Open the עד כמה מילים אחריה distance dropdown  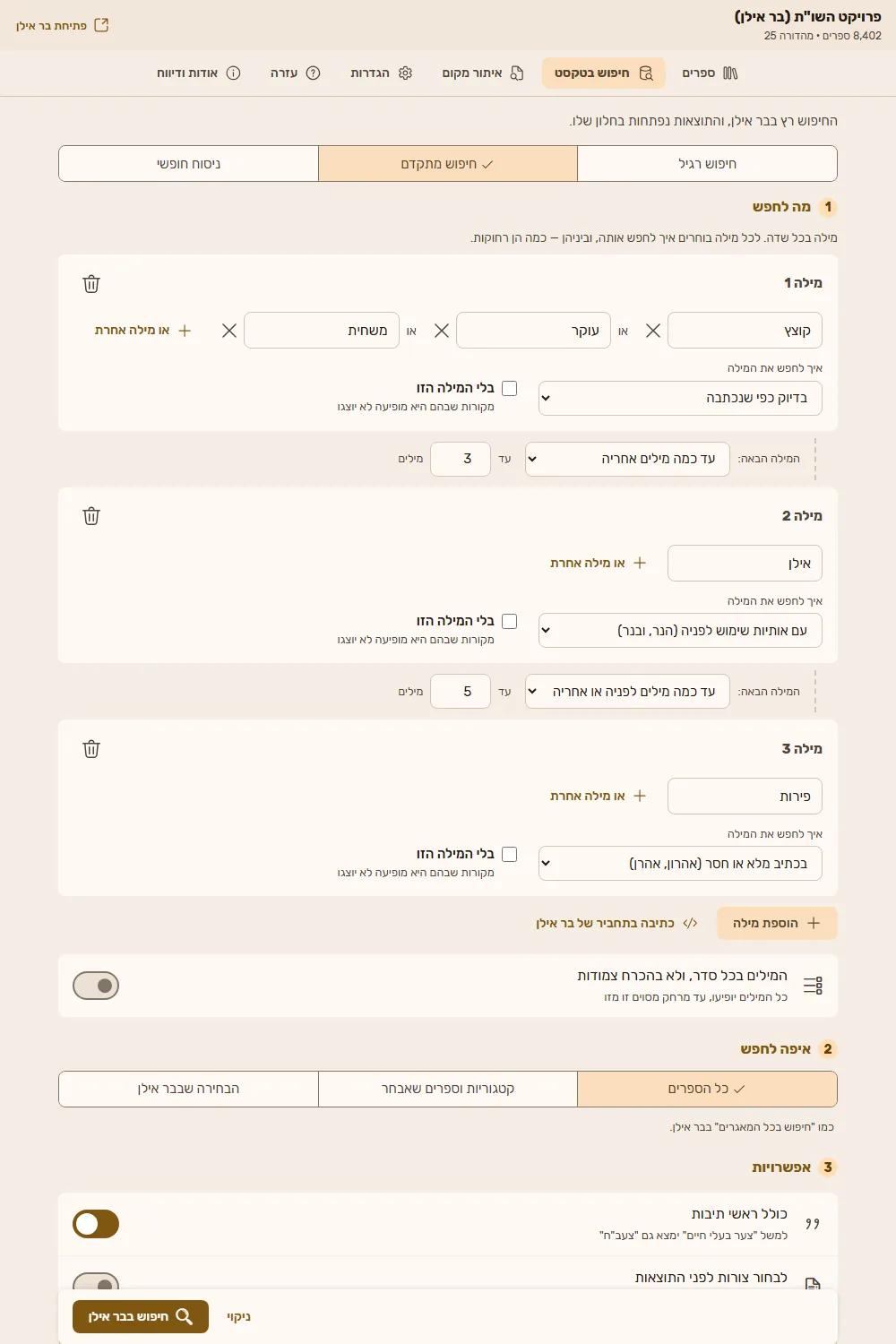point(627,459)
